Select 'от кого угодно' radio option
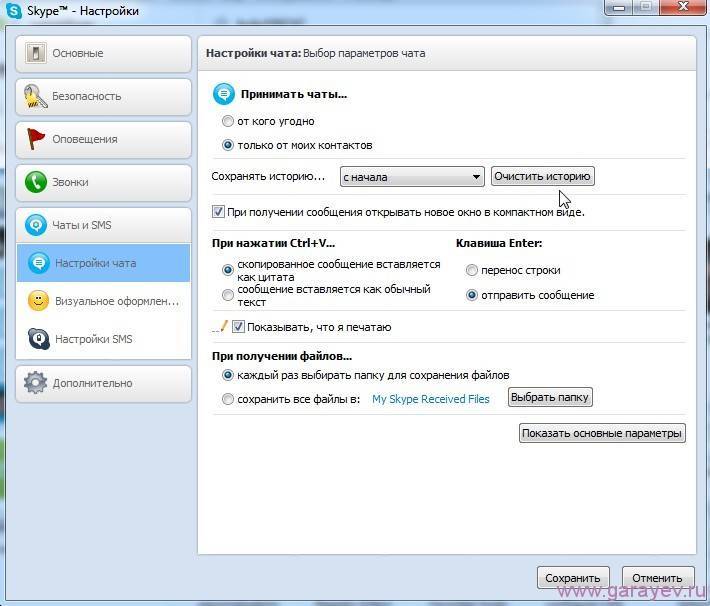710x606 pixels. [x=227, y=121]
